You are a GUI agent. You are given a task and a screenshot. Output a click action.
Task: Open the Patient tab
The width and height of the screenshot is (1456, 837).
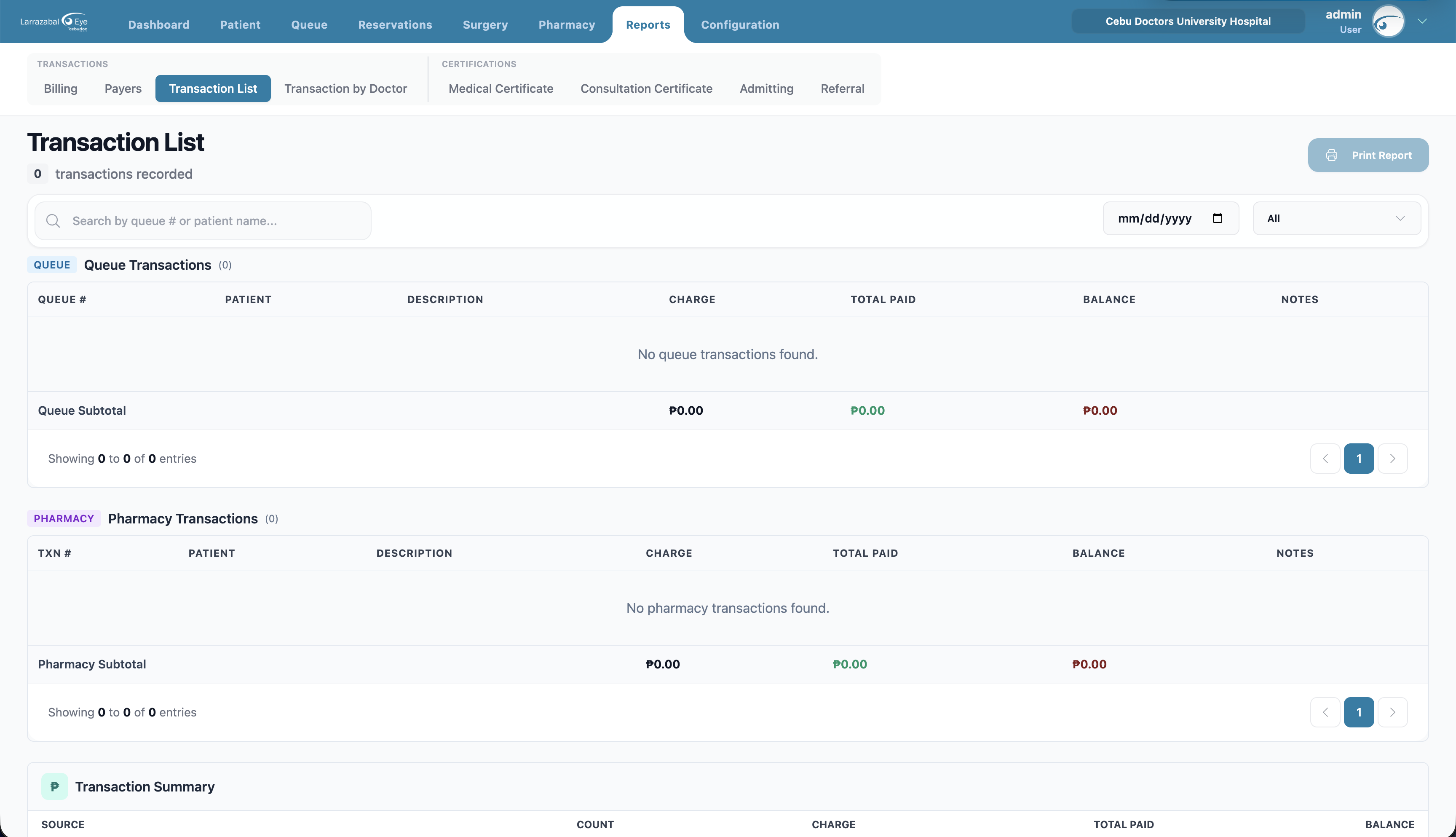[240, 25]
